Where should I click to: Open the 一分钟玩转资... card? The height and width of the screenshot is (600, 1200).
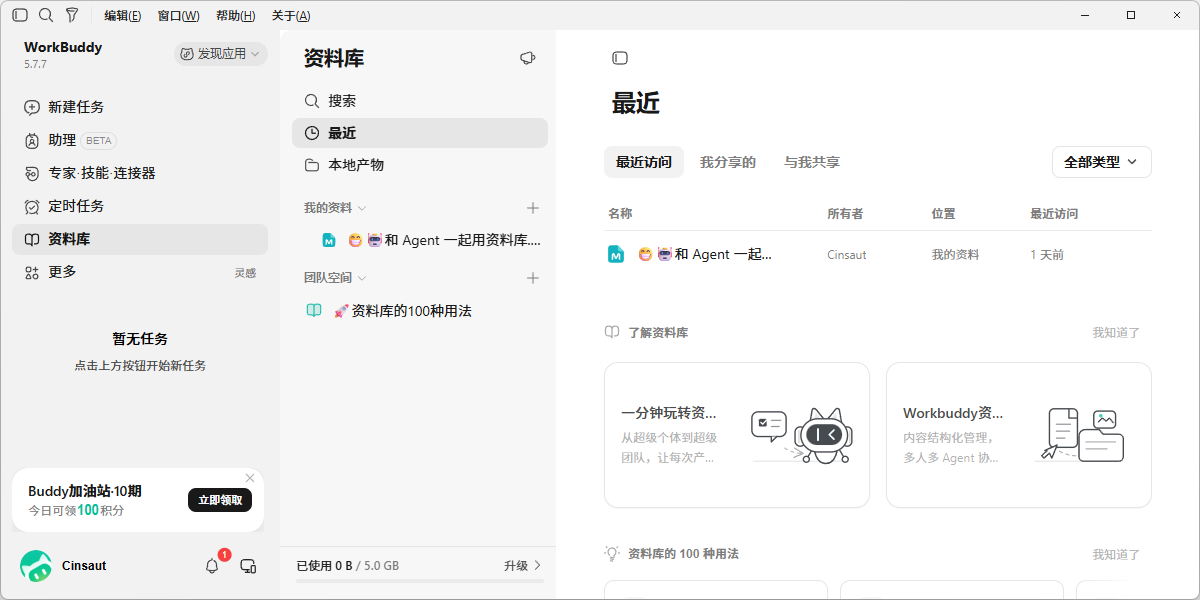coord(737,435)
